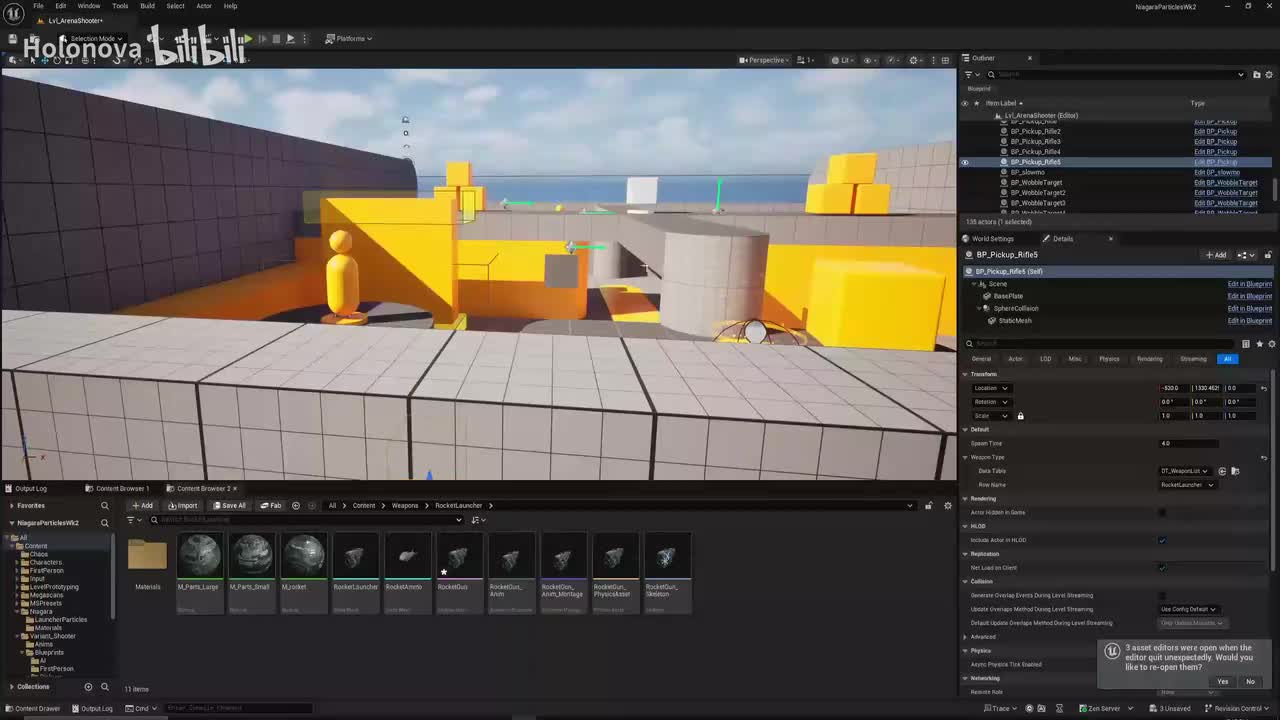Open the Content Browser filter options
Screen dimensions: 1280x720
click(x=132, y=520)
